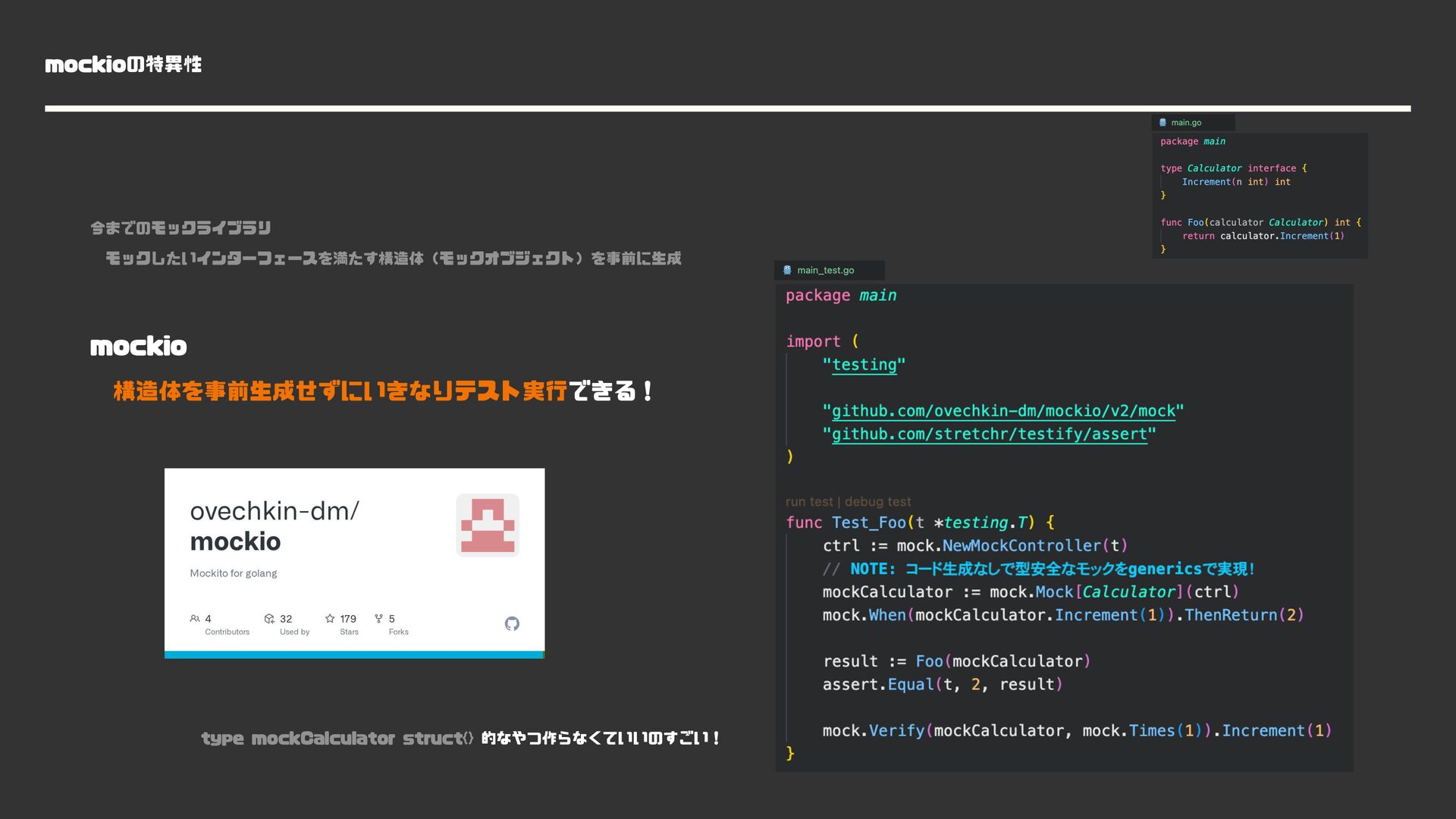This screenshot has width=1456, height=819.
Task: Click the Contributors people icon
Action: coord(195,619)
